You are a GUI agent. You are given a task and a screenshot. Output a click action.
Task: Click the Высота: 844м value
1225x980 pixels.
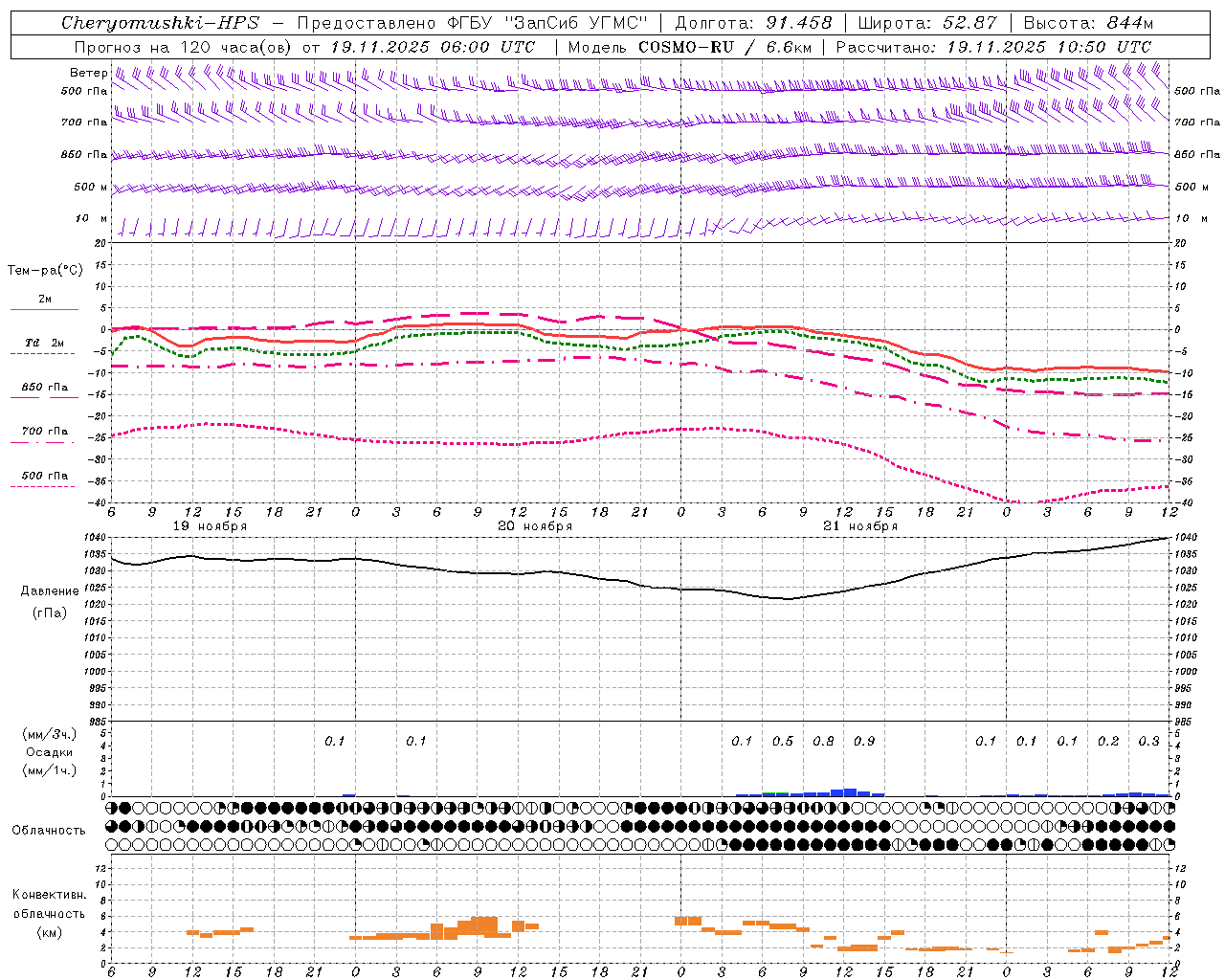click(1088, 23)
